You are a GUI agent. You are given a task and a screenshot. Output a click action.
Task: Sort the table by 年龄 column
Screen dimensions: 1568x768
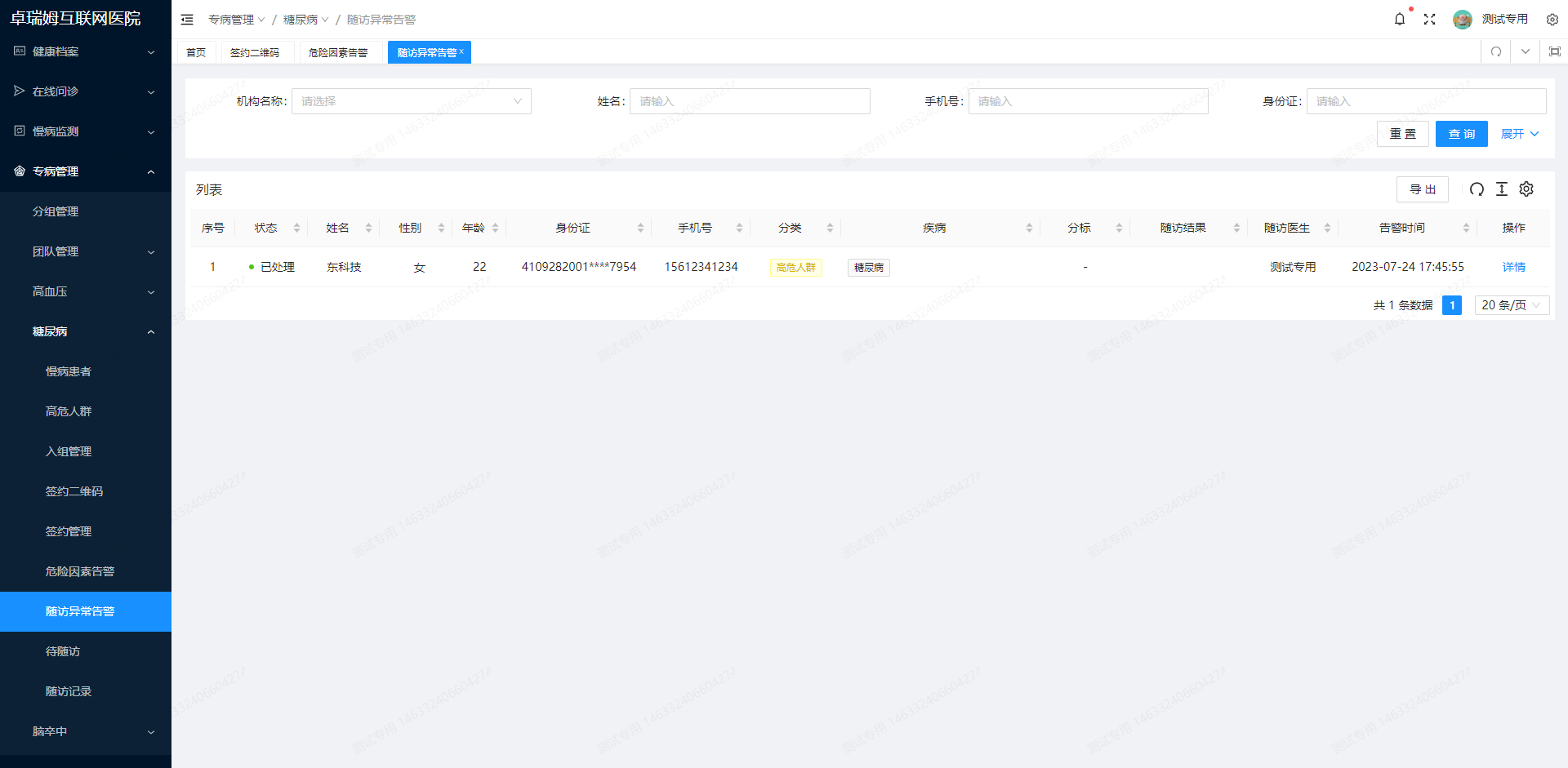495,228
